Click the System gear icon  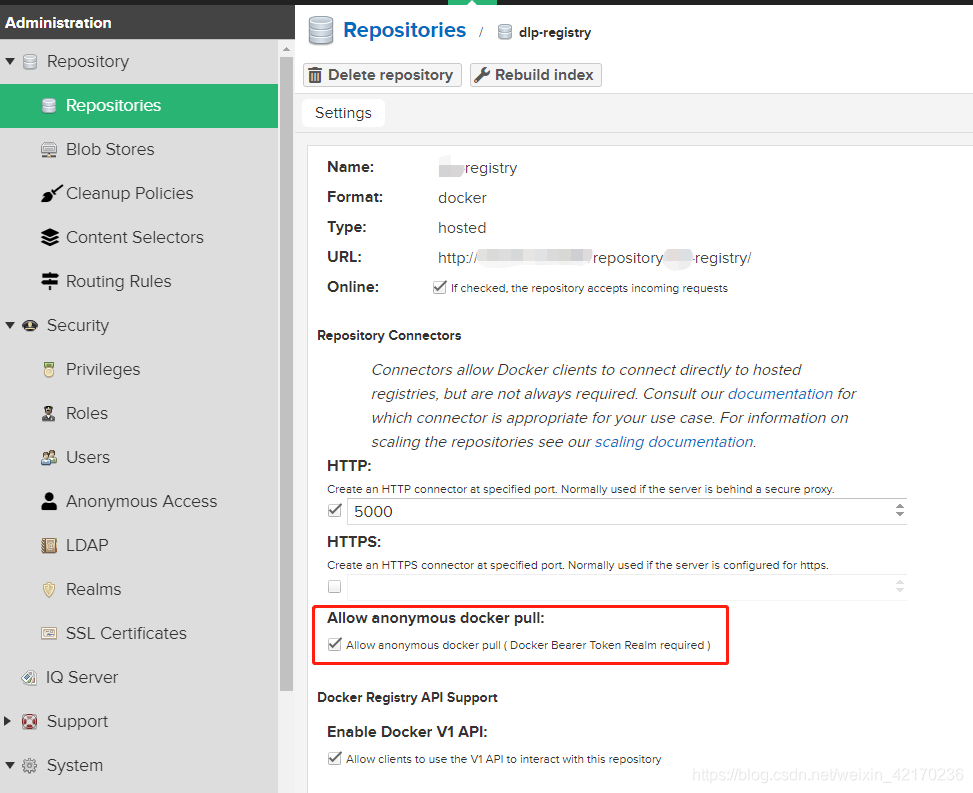(x=29, y=766)
